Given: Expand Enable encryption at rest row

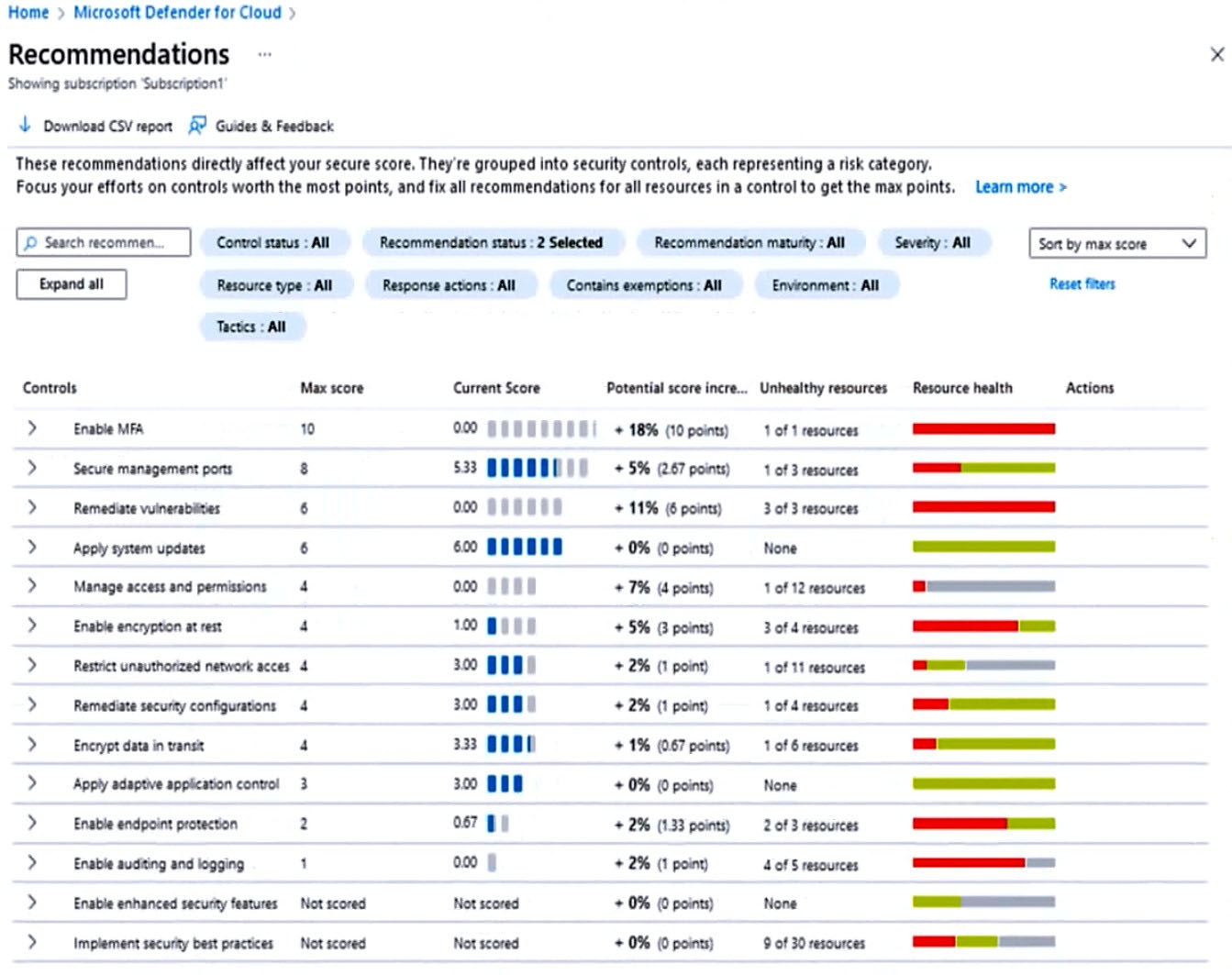Looking at the screenshot, I should tap(32, 626).
